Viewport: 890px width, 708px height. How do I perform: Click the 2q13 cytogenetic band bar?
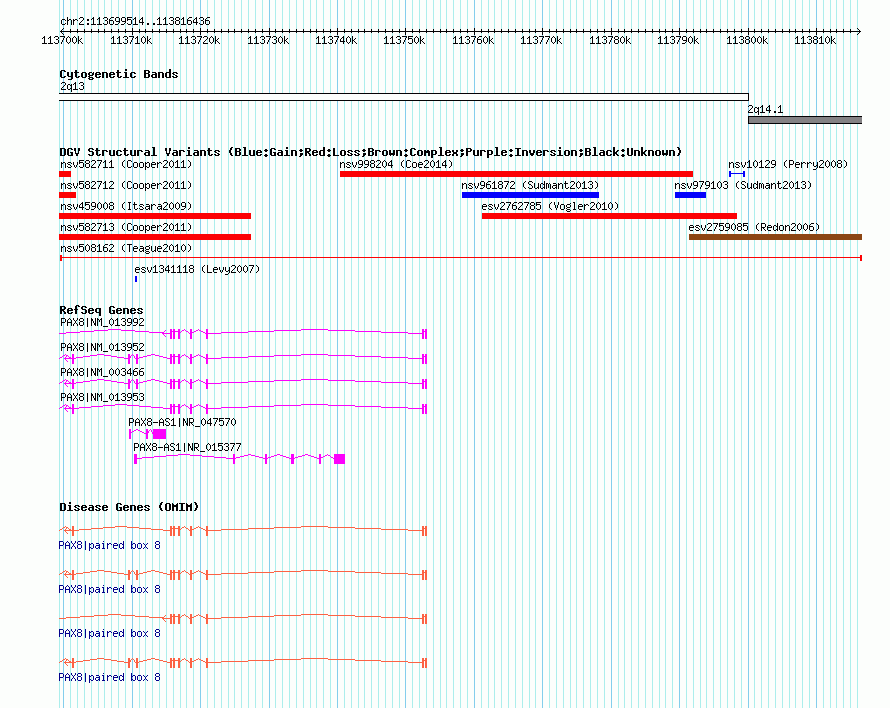click(404, 97)
